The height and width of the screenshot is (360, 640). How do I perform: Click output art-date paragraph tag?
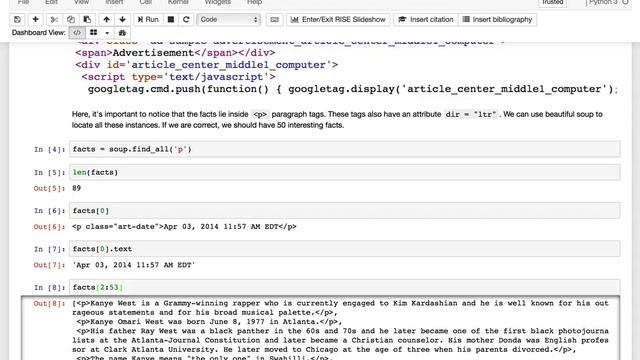pyautogui.click(x=184, y=227)
